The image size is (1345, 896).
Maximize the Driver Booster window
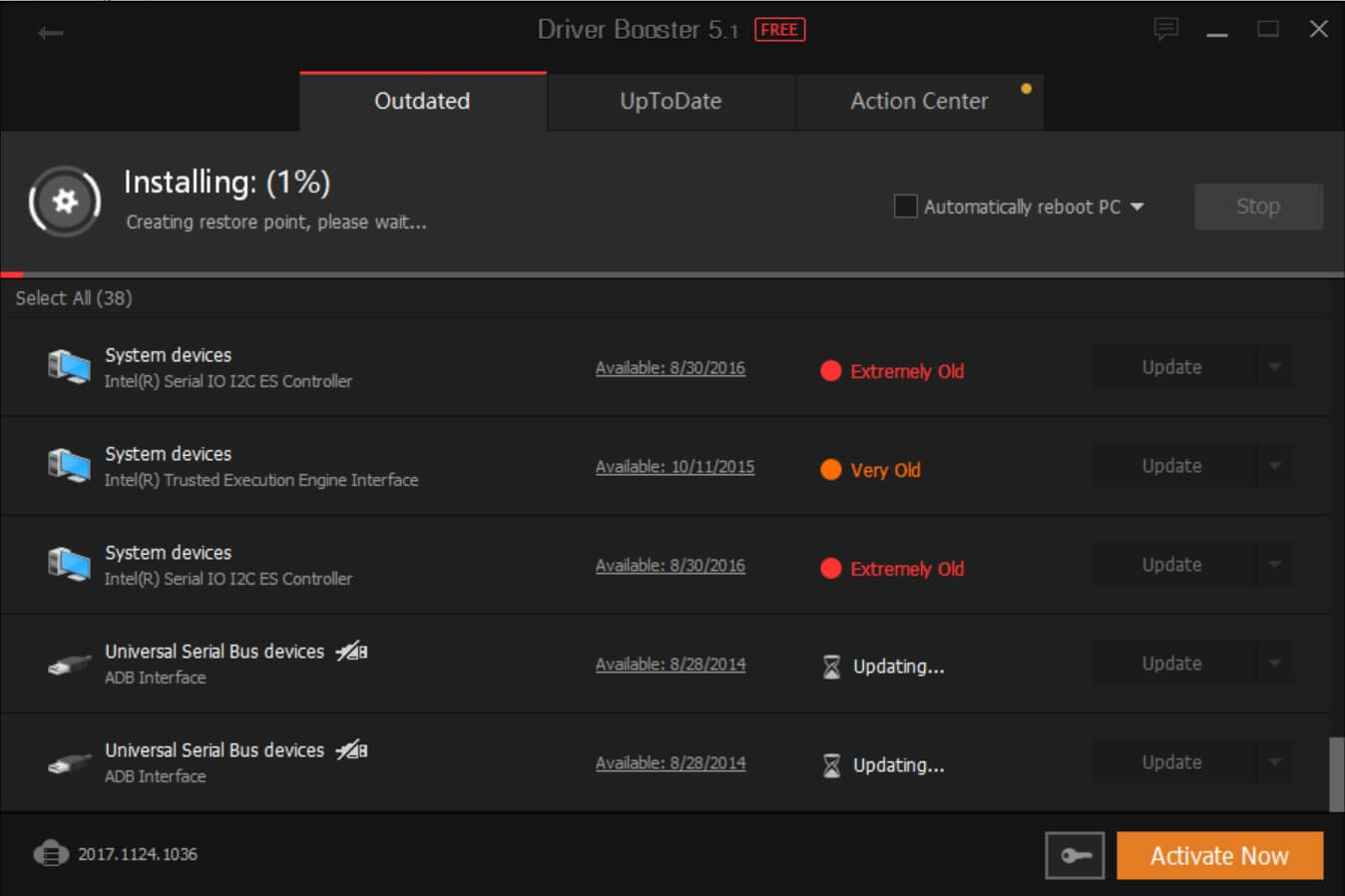coord(1267,30)
